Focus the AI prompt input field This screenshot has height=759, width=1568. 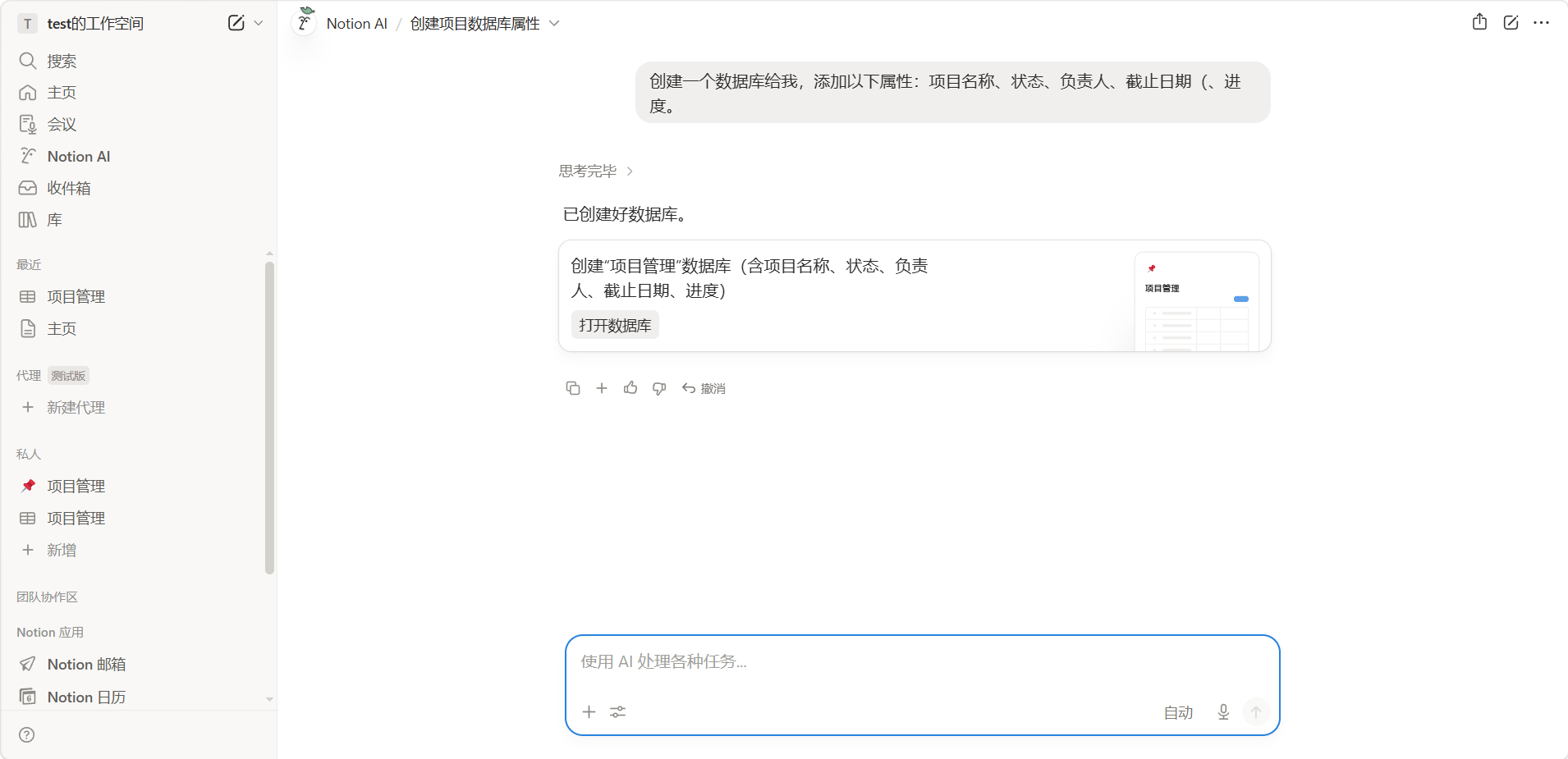(921, 662)
